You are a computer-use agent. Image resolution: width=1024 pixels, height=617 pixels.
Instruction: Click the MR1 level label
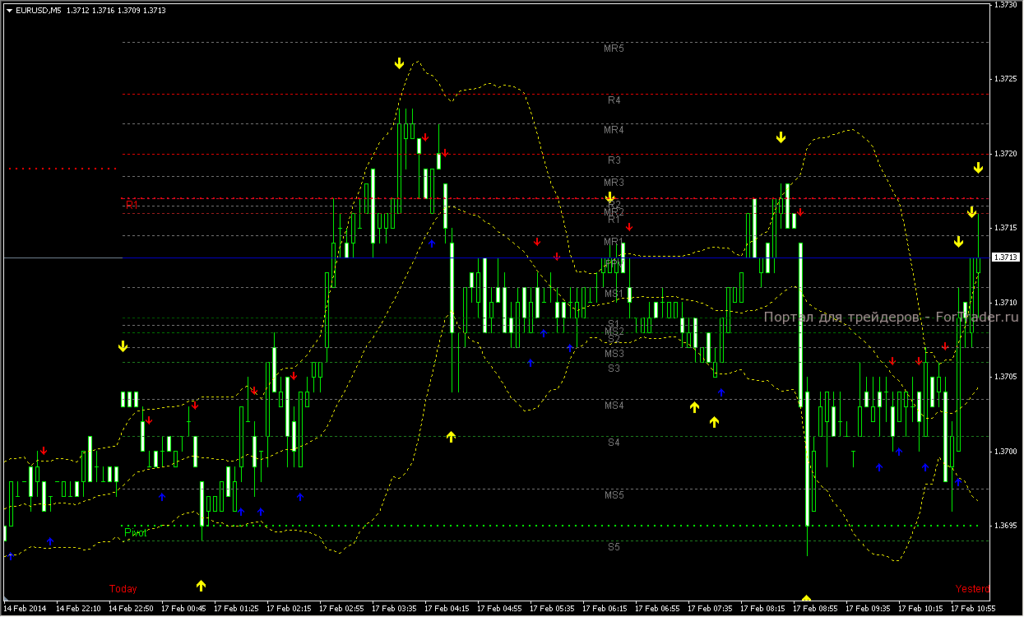coord(613,242)
